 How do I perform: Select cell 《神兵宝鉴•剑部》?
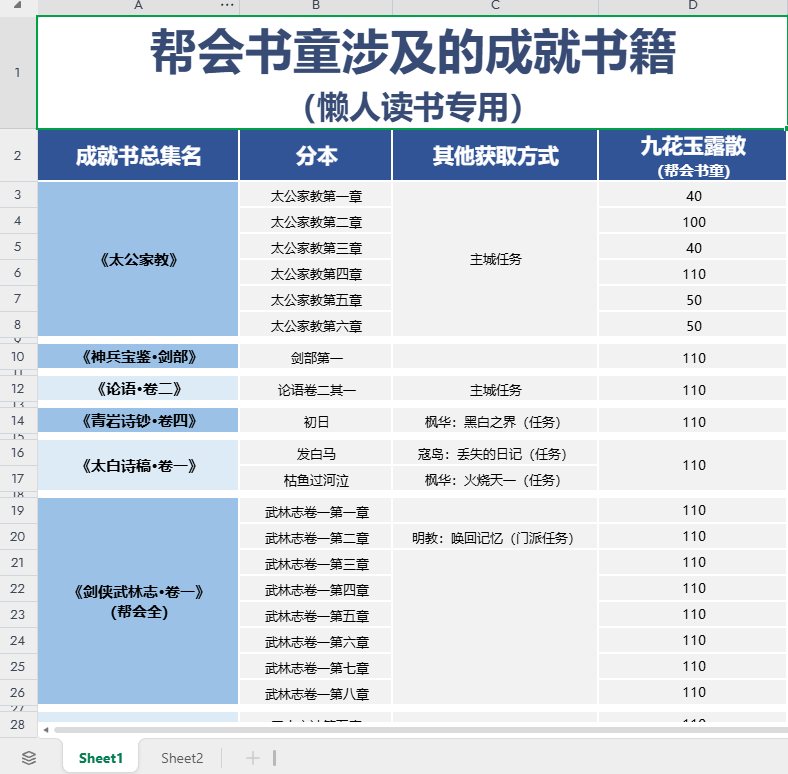138,356
